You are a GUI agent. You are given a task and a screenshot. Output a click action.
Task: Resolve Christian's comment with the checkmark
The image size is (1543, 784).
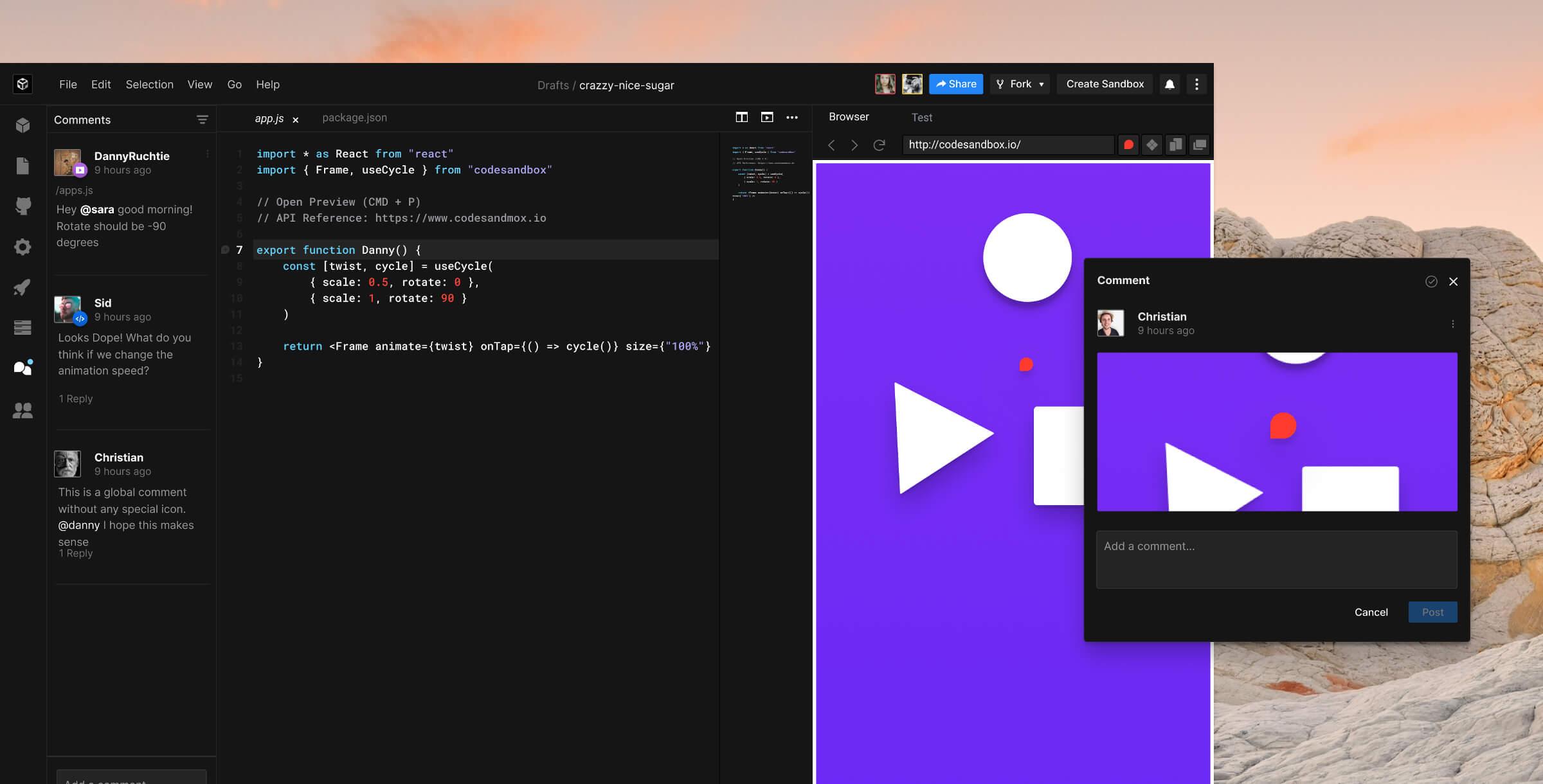1430,281
